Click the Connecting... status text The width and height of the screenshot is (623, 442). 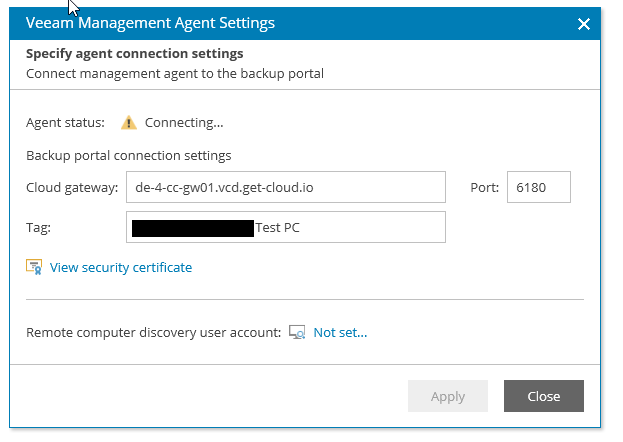point(184,122)
